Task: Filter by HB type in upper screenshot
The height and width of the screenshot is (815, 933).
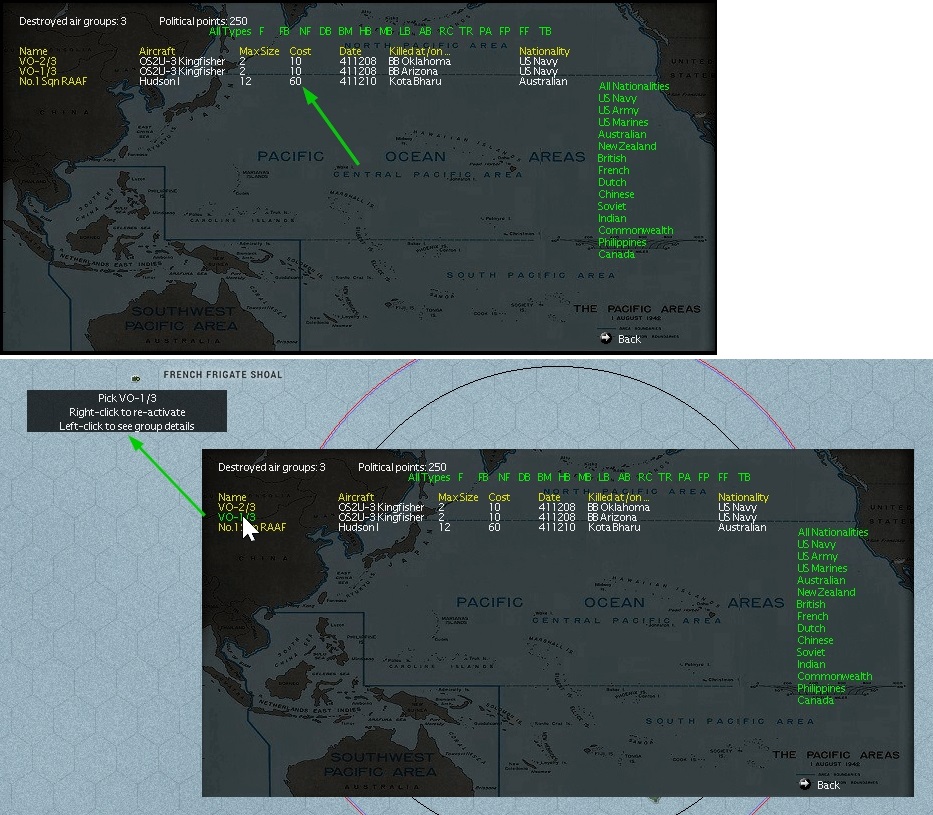Action: point(365,31)
